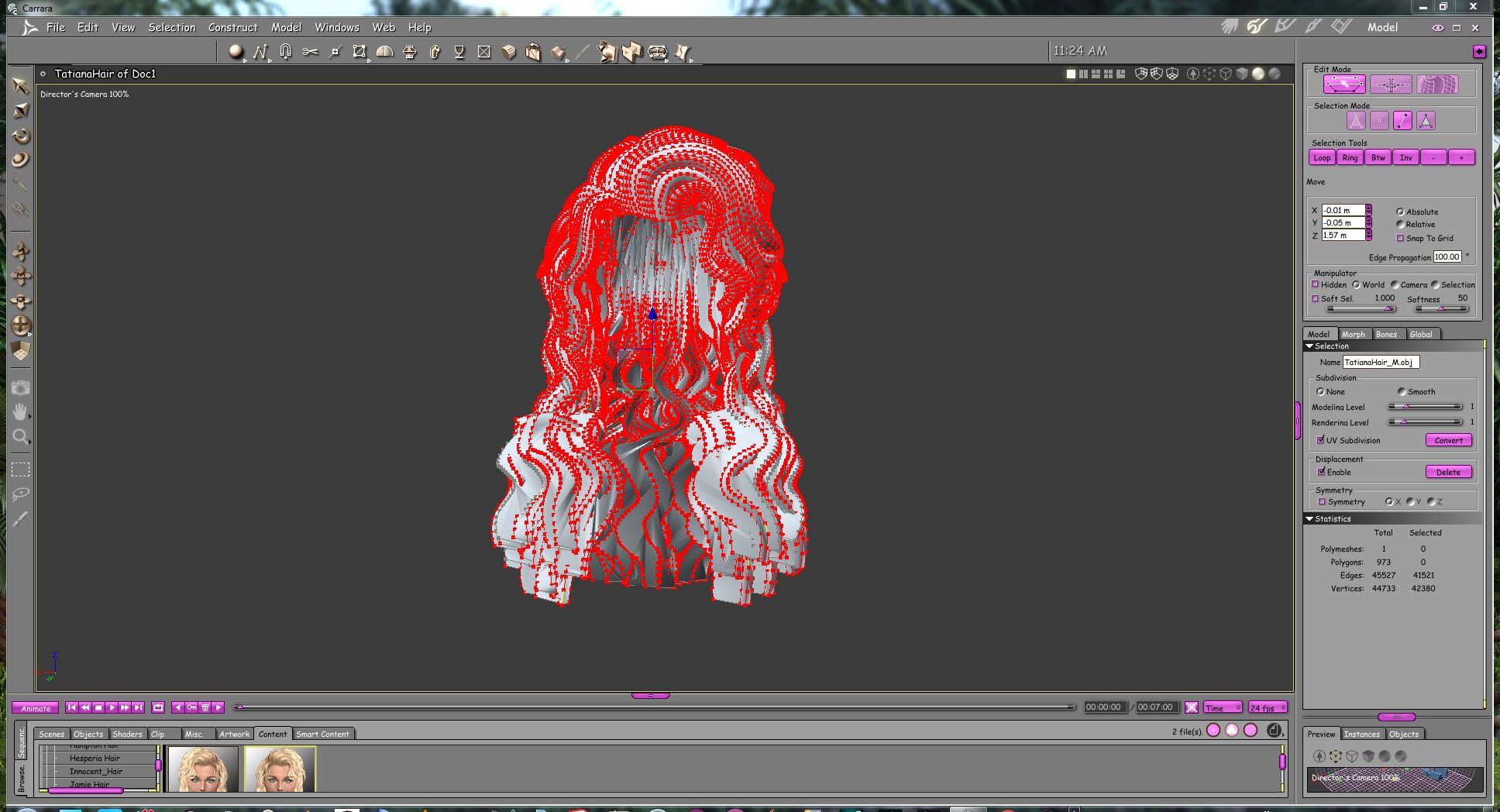Image resolution: width=1500 pixels, height=812 pixels.
Task: Choose the hand pan tool
Action: tap(21, 411)
